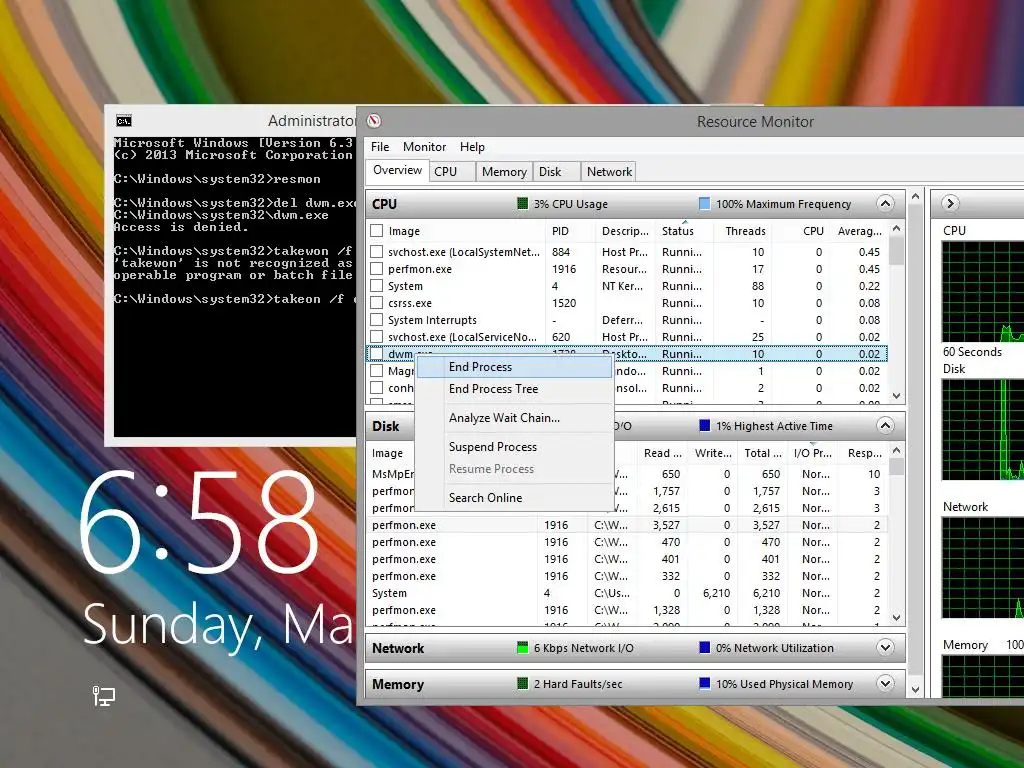Click the CPU usage graph thumbnail
1024x768 pixels.
tap(982, 291)
